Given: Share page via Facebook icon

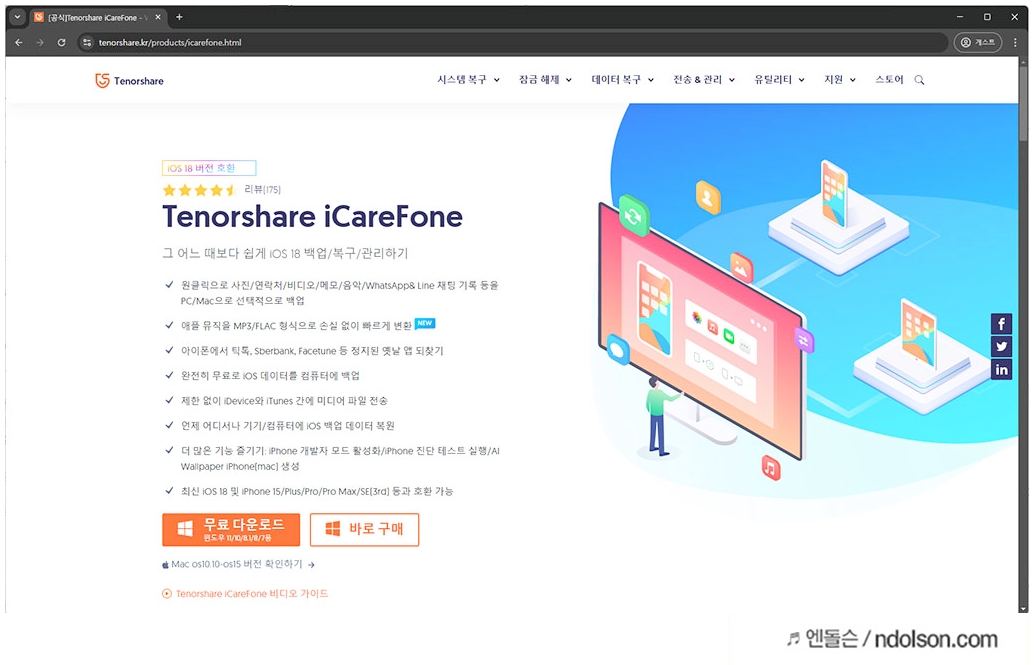Looking at the screenshot, I should (x=1001, y=324).
